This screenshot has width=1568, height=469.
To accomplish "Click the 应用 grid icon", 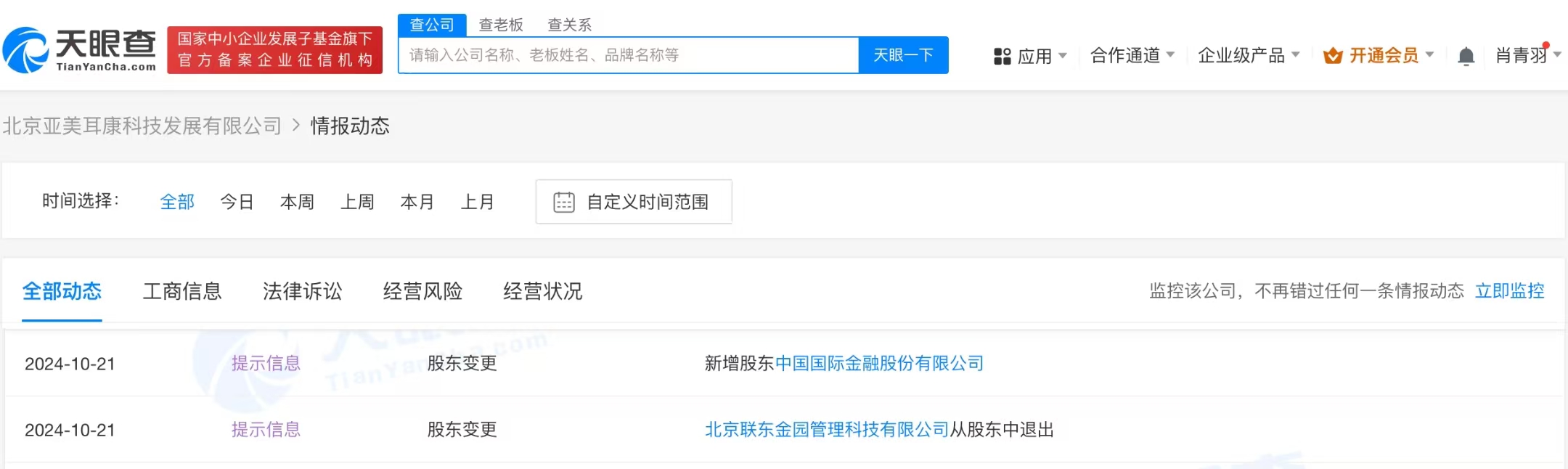I will tap(1002, 56).
